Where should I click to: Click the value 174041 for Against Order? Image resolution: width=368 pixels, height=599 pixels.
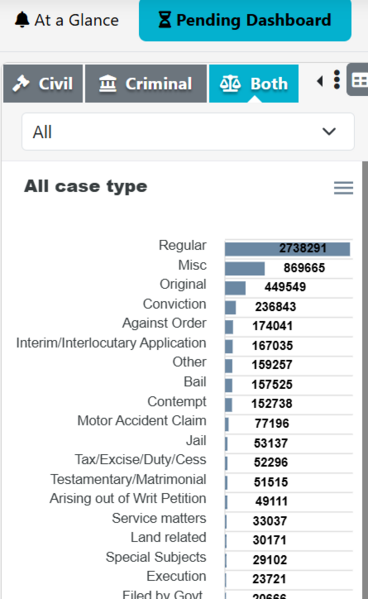click(x=272, y=326)
